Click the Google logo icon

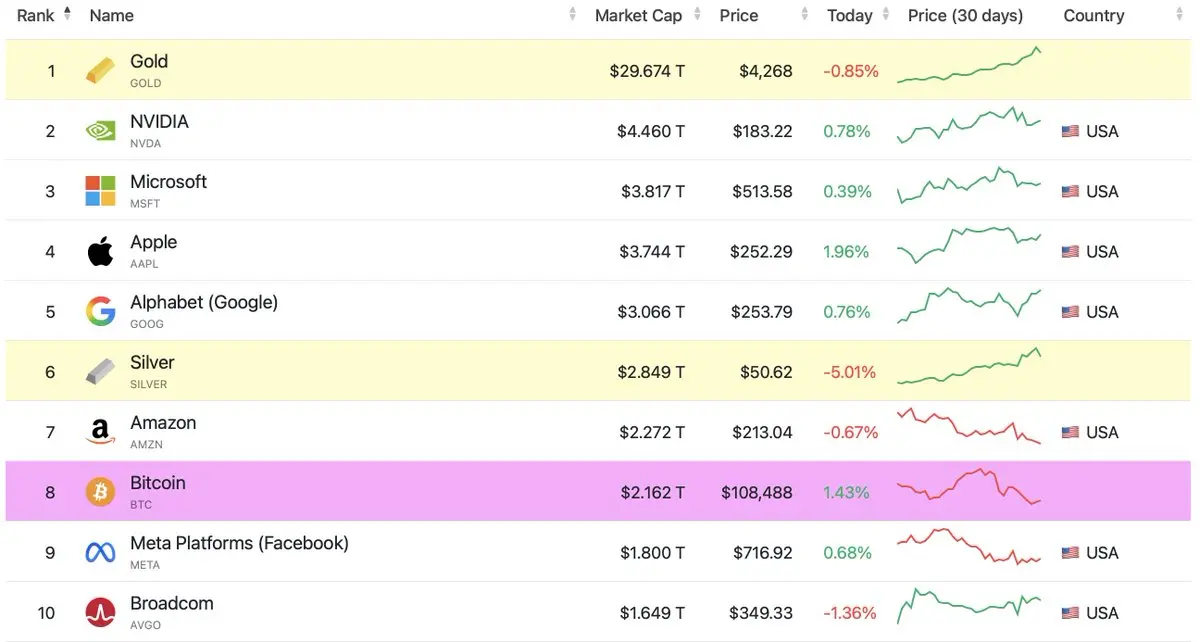pyautogui.click(x=100, y=312)
